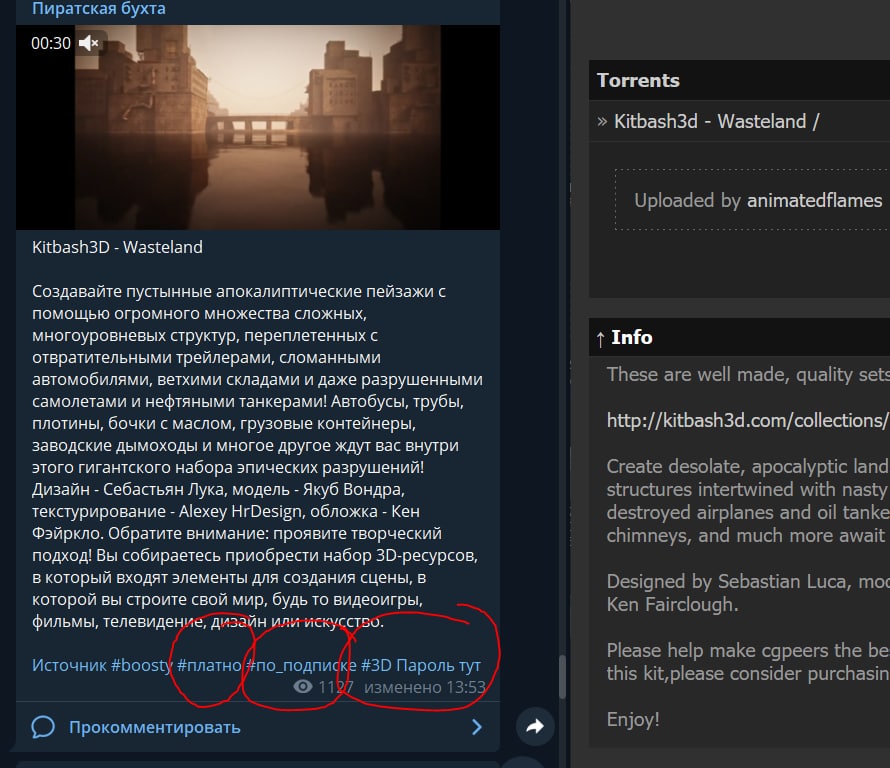
Task: Click the chevron next to Прокомментировать
Action: (477, 727)
